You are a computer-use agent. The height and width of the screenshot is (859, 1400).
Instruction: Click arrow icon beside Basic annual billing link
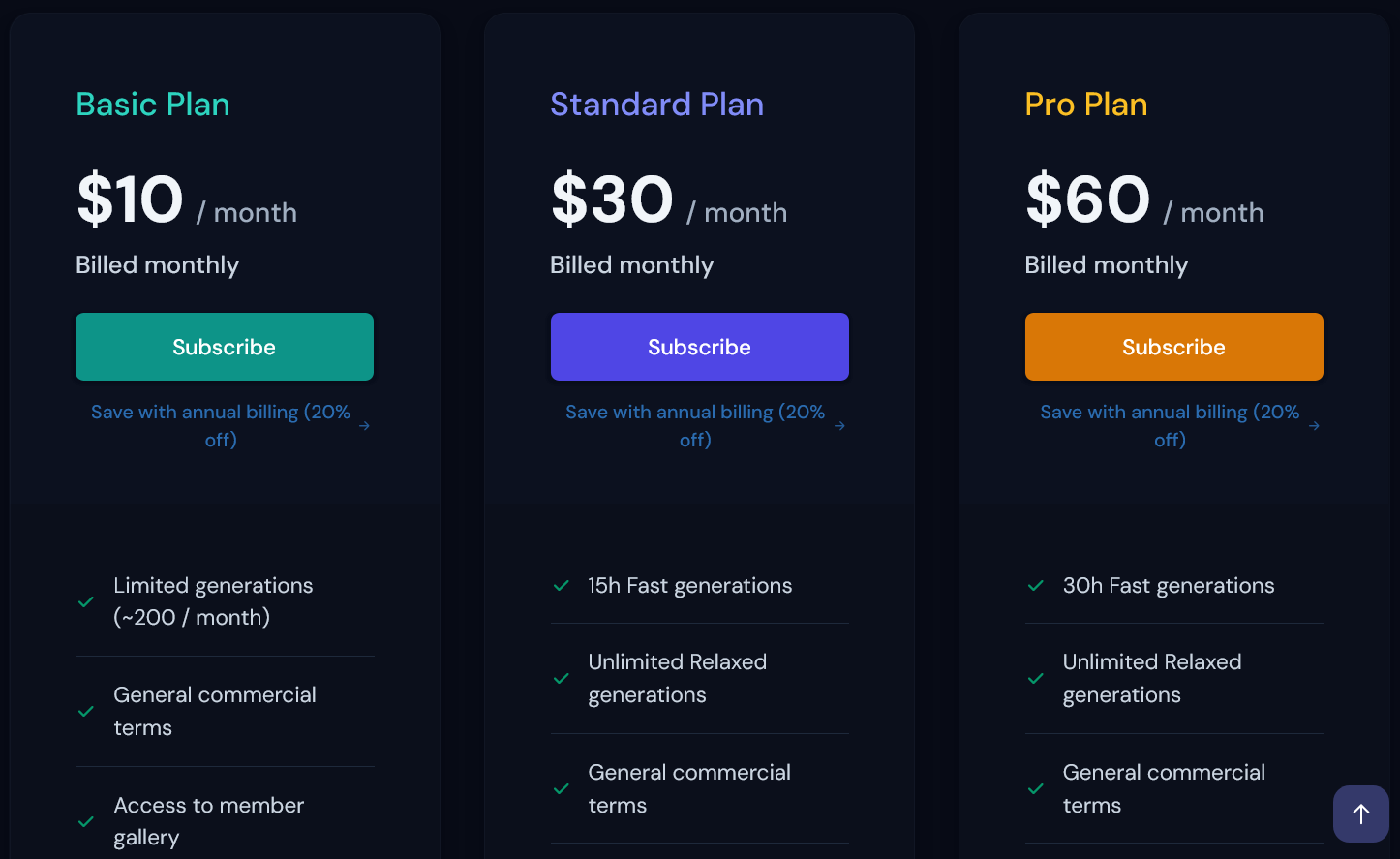pos(364,426)
